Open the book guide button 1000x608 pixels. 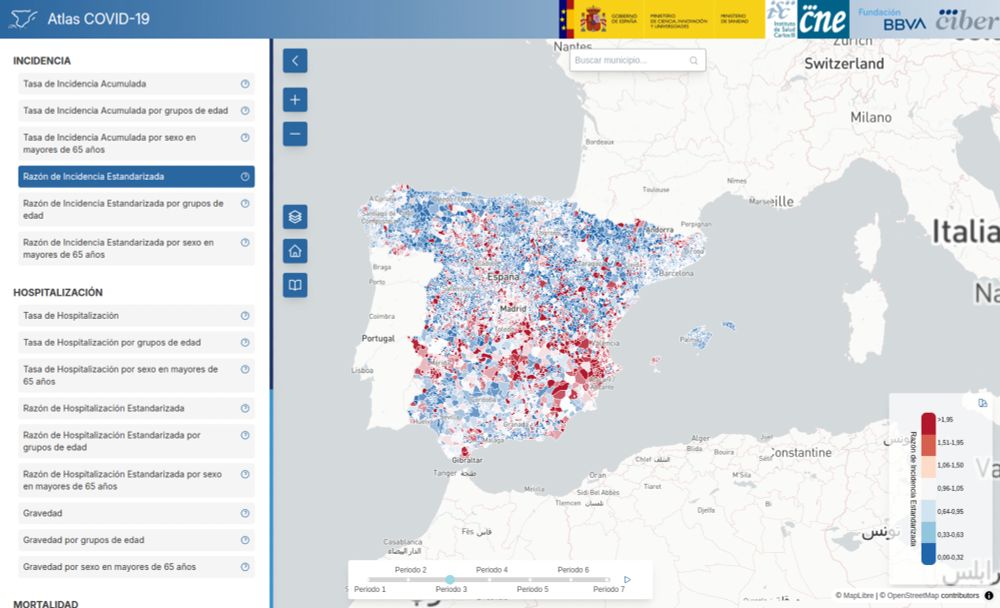pos(295,285)
